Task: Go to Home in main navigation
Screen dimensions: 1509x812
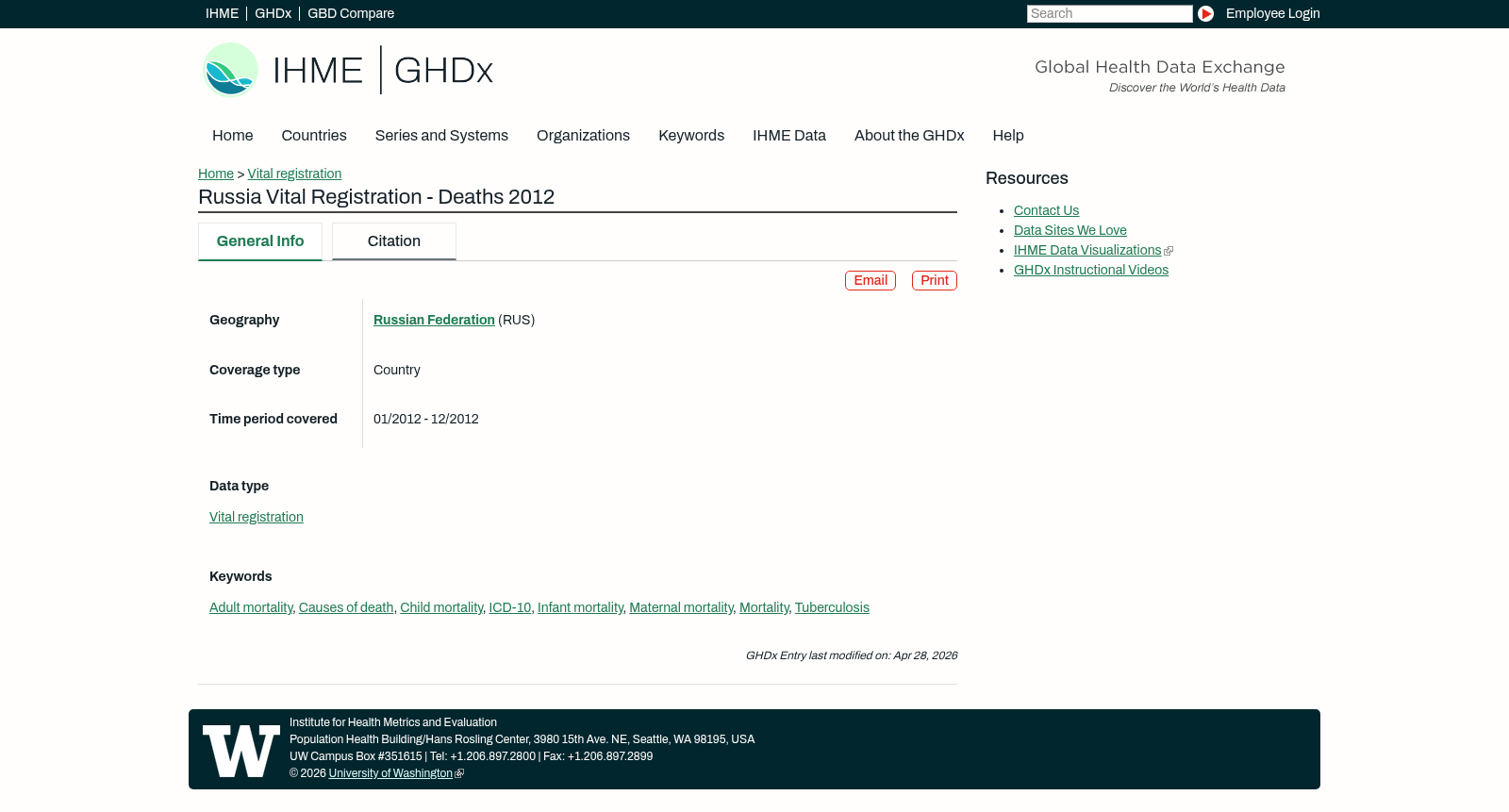Action: click(233, 136)
